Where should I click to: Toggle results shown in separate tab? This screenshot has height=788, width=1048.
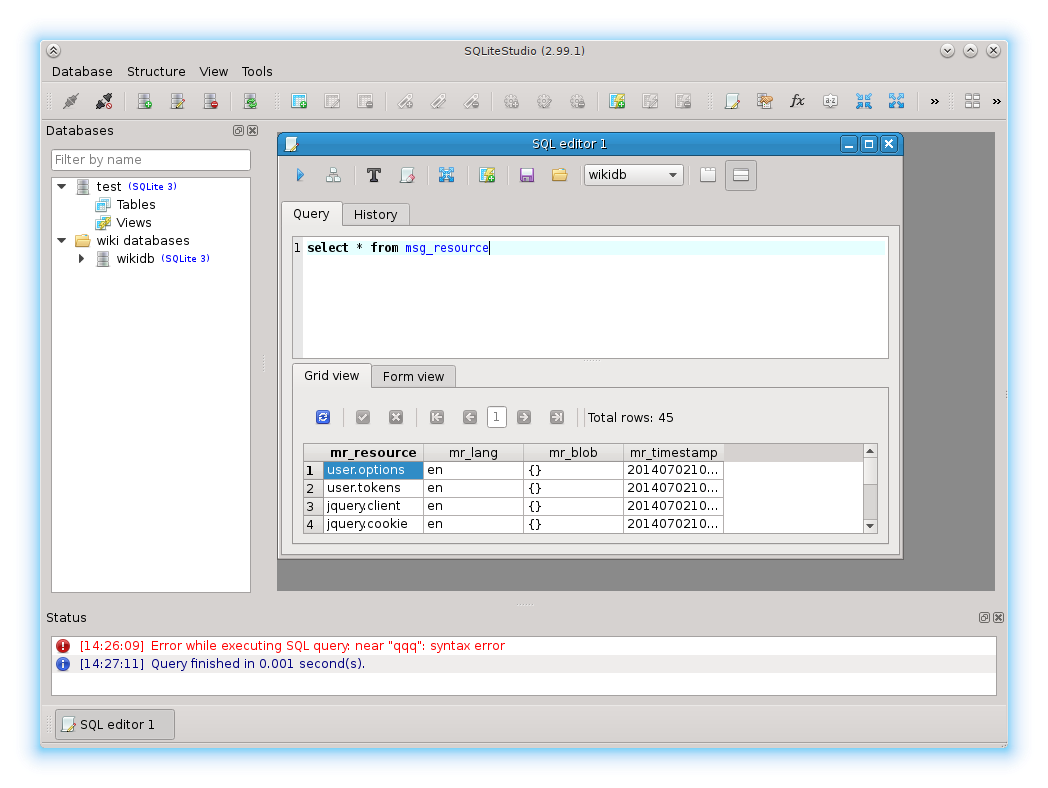click(x=708, y=175)
